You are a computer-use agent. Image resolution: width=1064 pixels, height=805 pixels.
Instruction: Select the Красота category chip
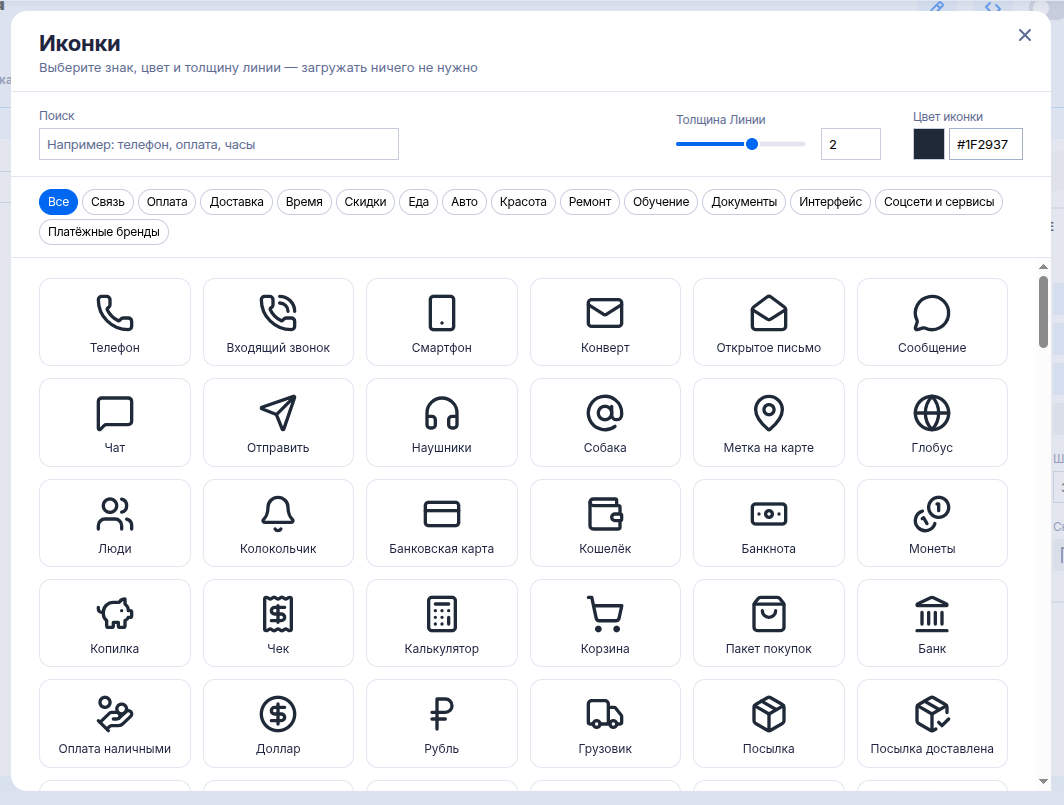tap(523, 202)
